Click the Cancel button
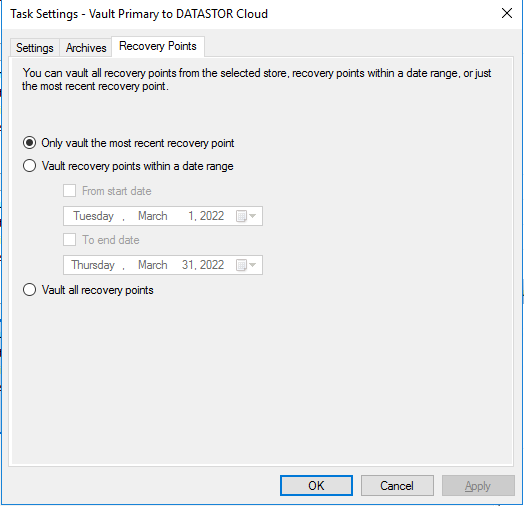Screen dimensions: 524x506 tap(397, 485)
